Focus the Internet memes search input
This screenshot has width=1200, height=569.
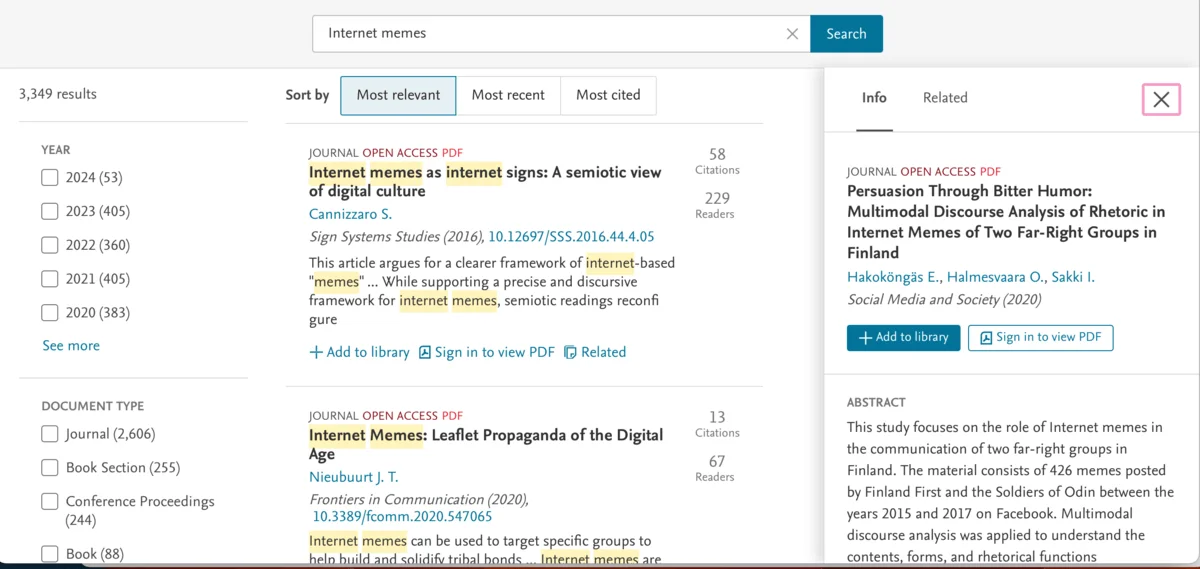click(550, 34)
